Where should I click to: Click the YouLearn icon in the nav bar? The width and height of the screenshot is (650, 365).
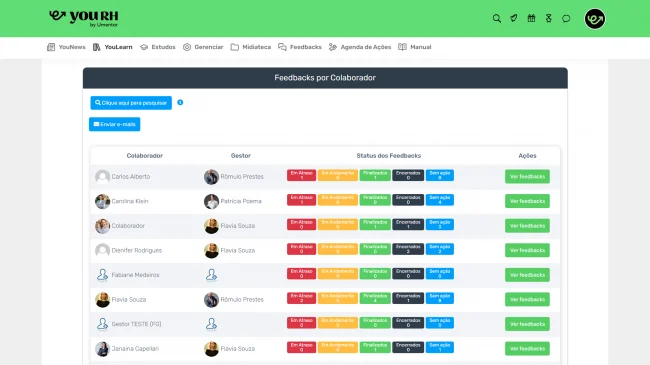(x=97, y=47)
